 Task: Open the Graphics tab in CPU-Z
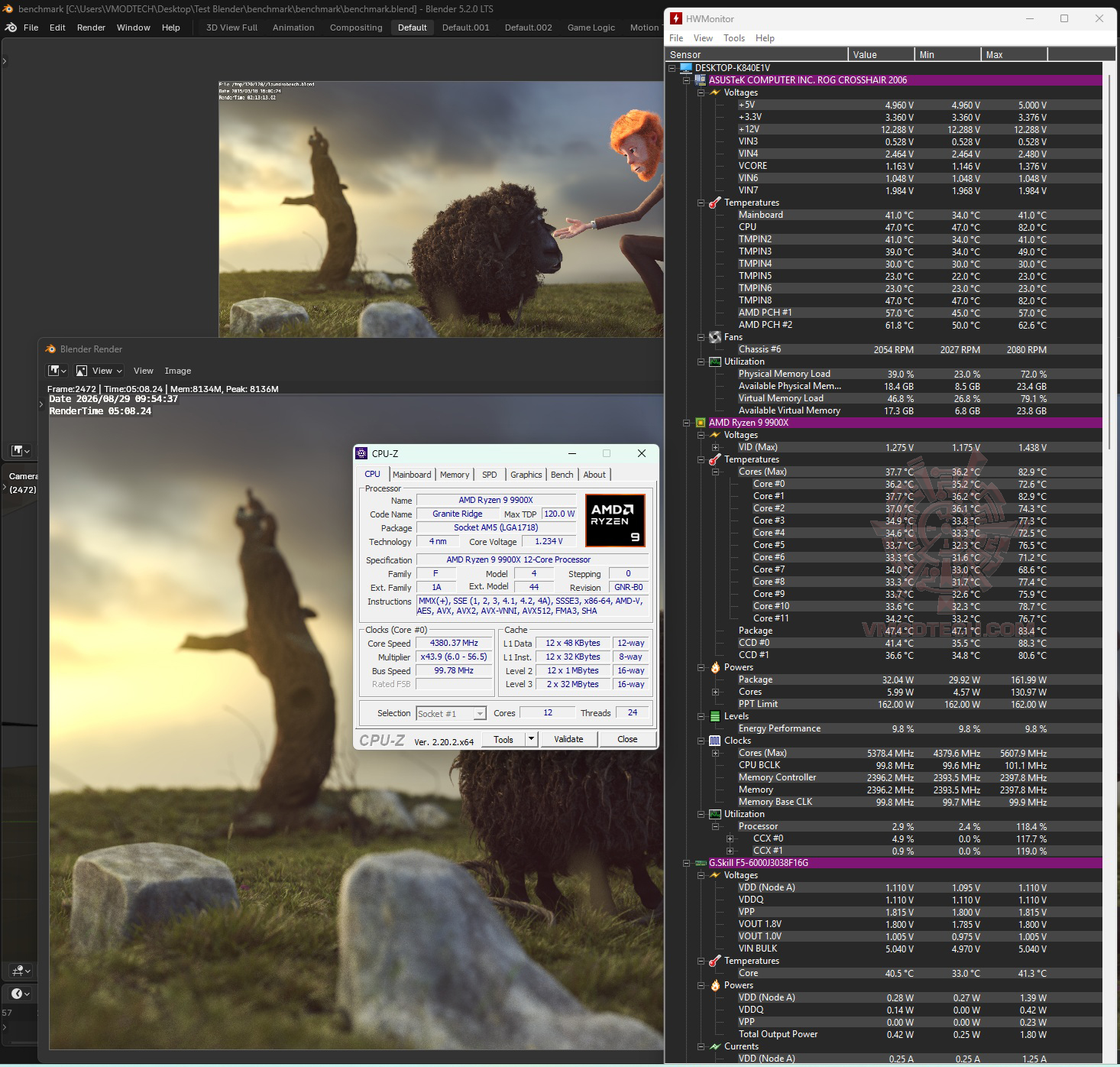526,475
